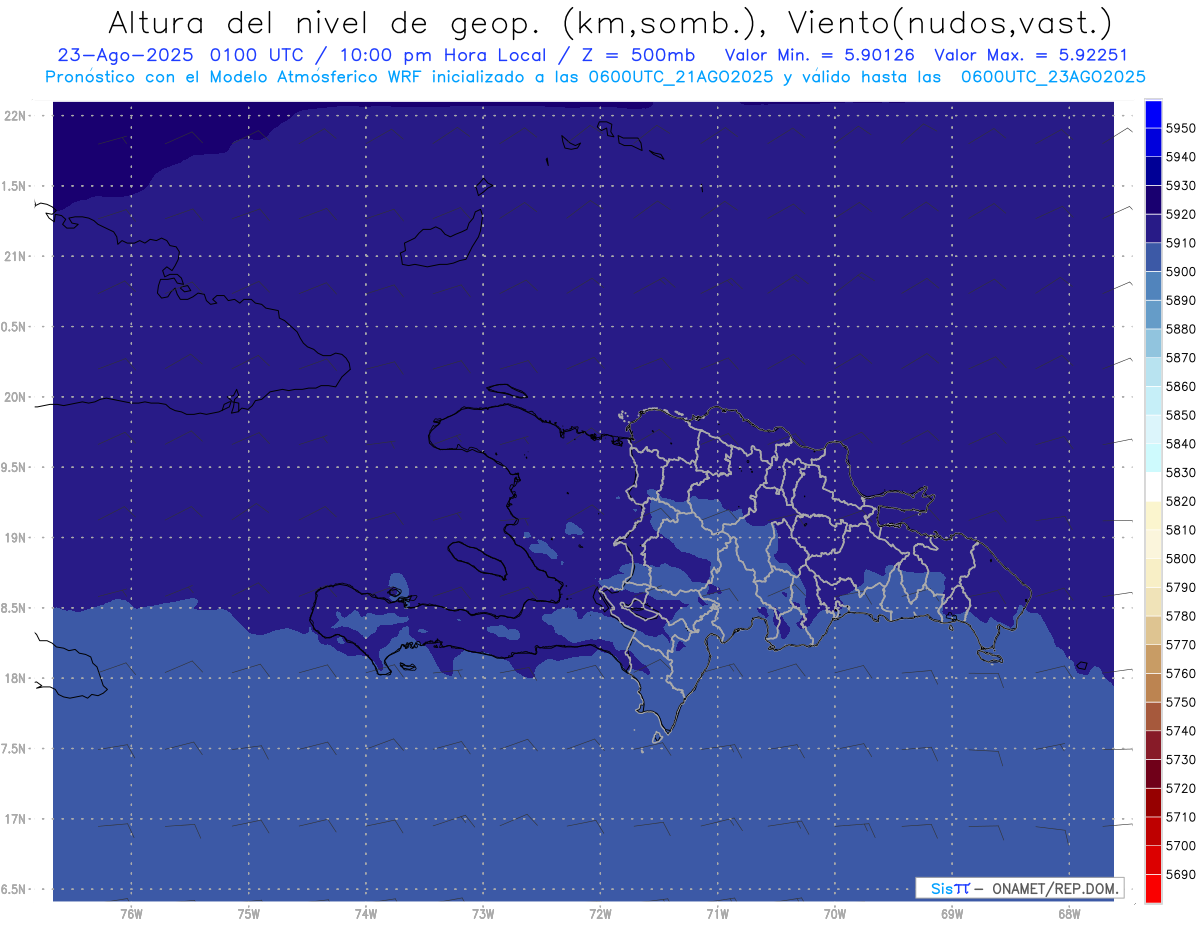Click the '71W' longitude label
Image resolution: width=1200 pixels, height=927 pixels.
[x=717, y=914]
